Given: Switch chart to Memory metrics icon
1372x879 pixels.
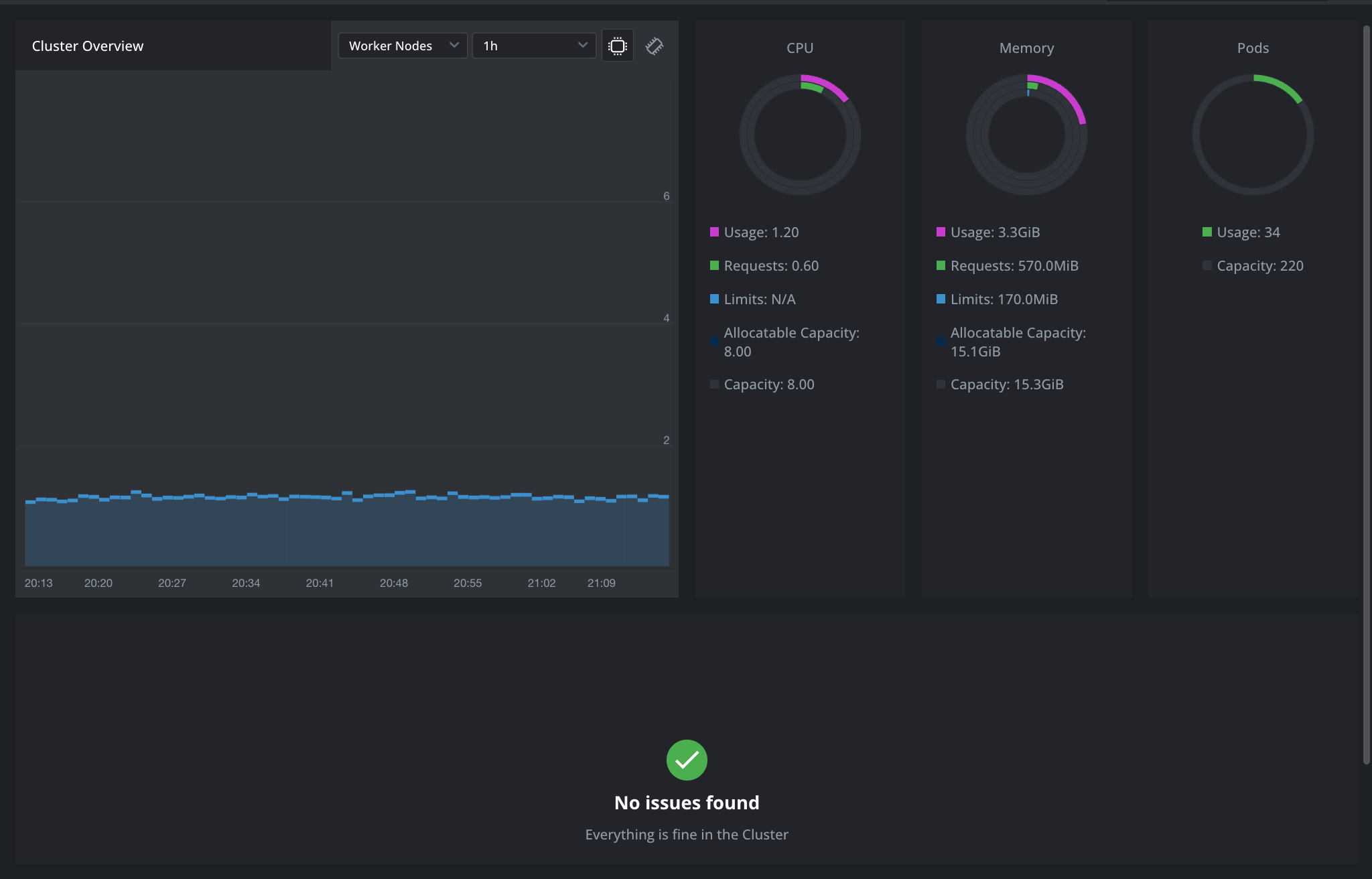Looking at the screenshot, I should click(x=655, y=46).
